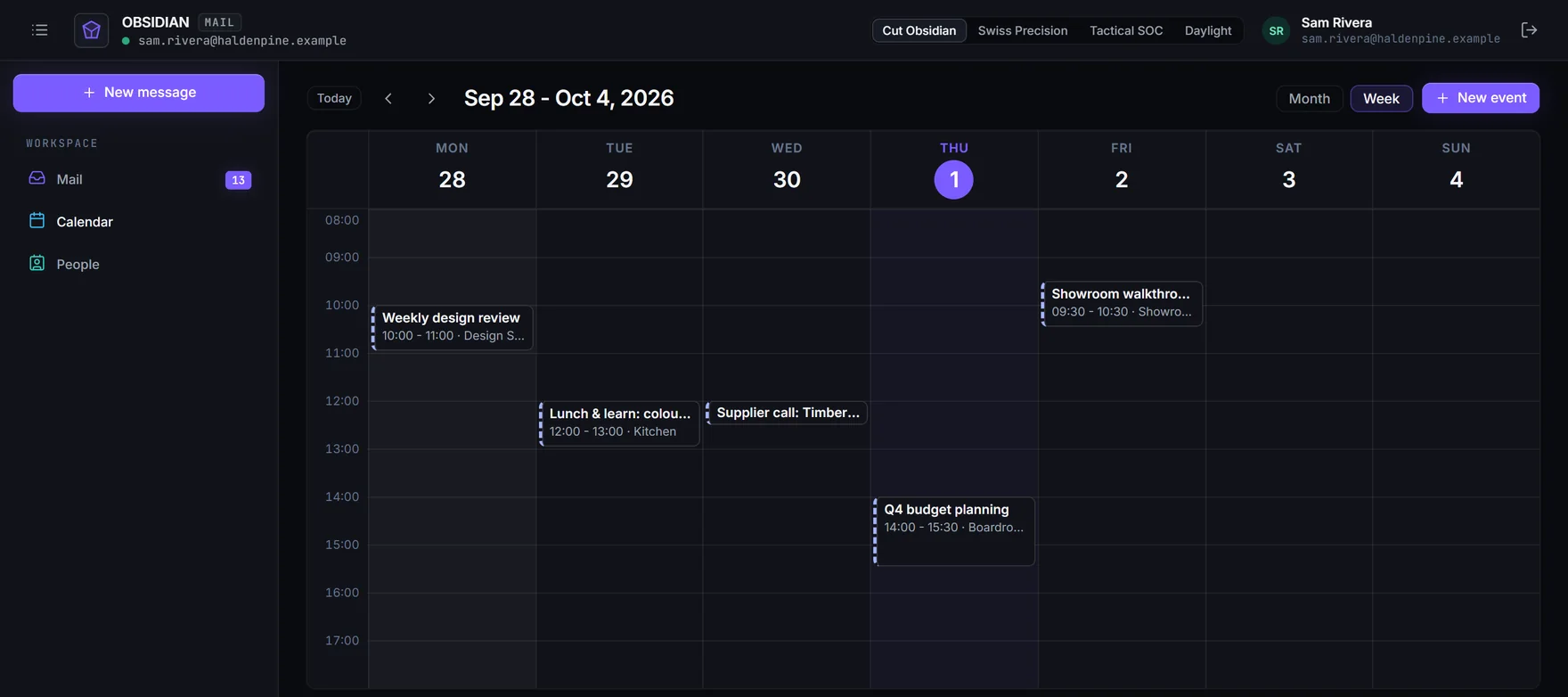Click the Mail inbox icon
1568x697 pixels.
[37, 178]
